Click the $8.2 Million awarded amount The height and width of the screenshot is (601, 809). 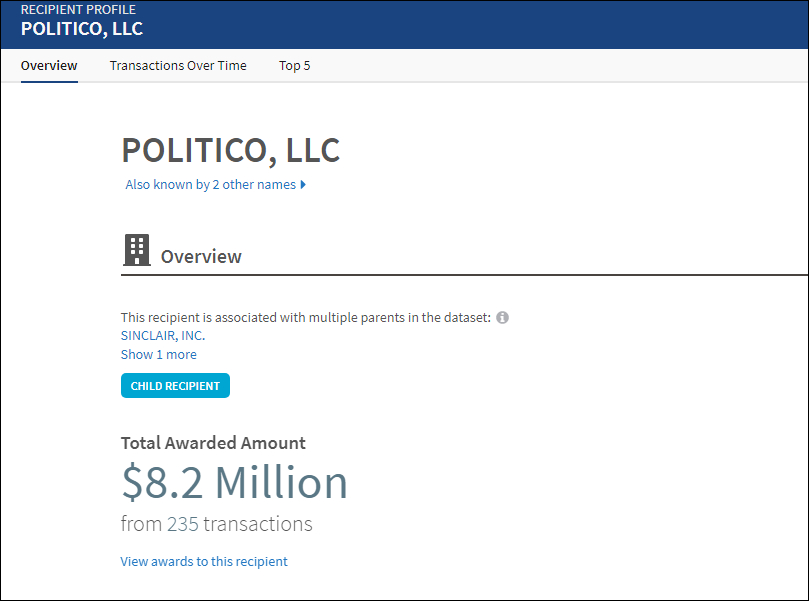(235, 483)
